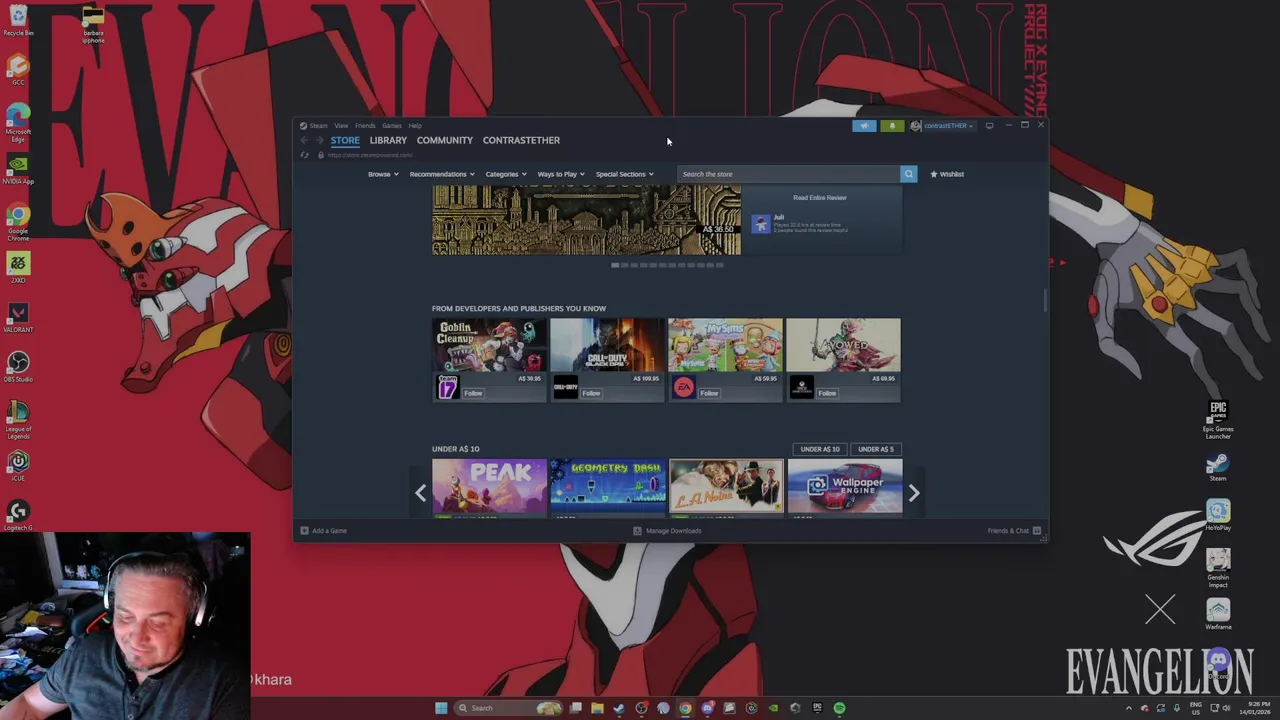Click the Steam store search magnifier button
Image resolution: width=1280 pixels, height=720 pixels.
tap(908, 174)
